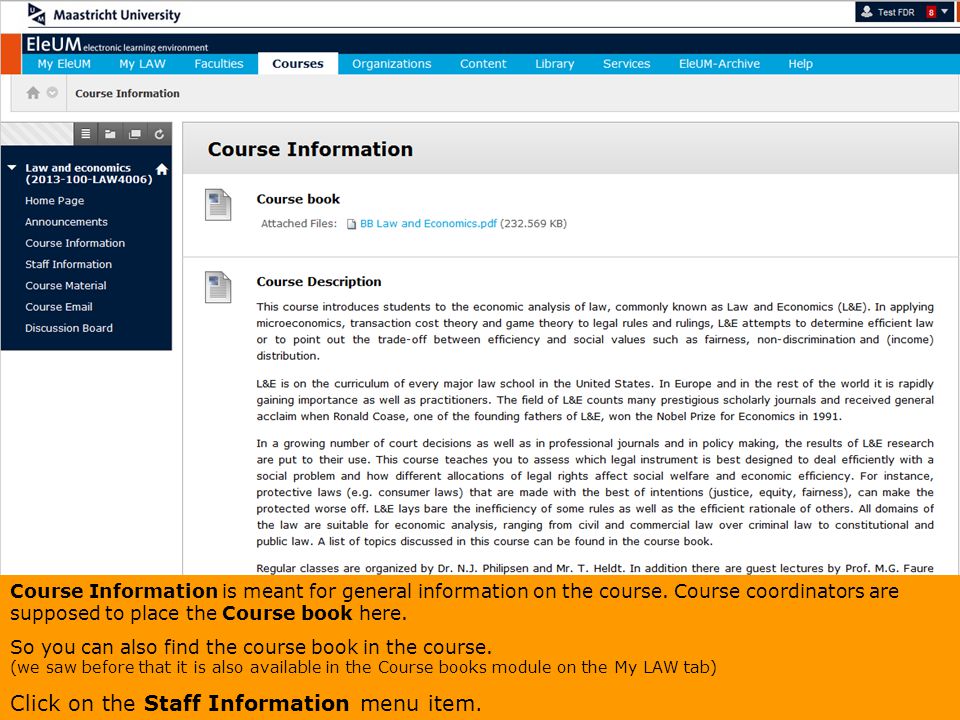Image resolution: width=960 pixels, height=720 pixels.
Task: Click the EleUM electronic learning environment logo
Action: pos(116,44)
